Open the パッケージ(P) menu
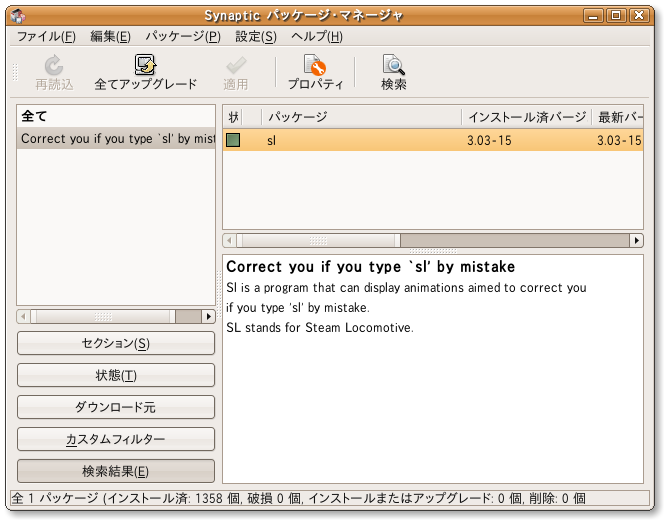This screenshot has width=664, height=520. (183, 37)
